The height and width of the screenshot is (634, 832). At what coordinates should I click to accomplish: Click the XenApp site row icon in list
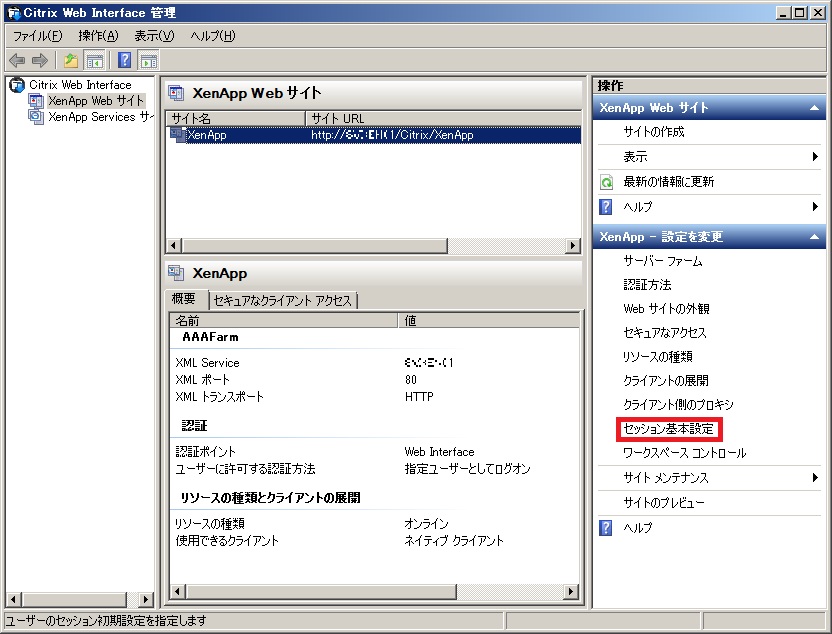tap(178, 135)
